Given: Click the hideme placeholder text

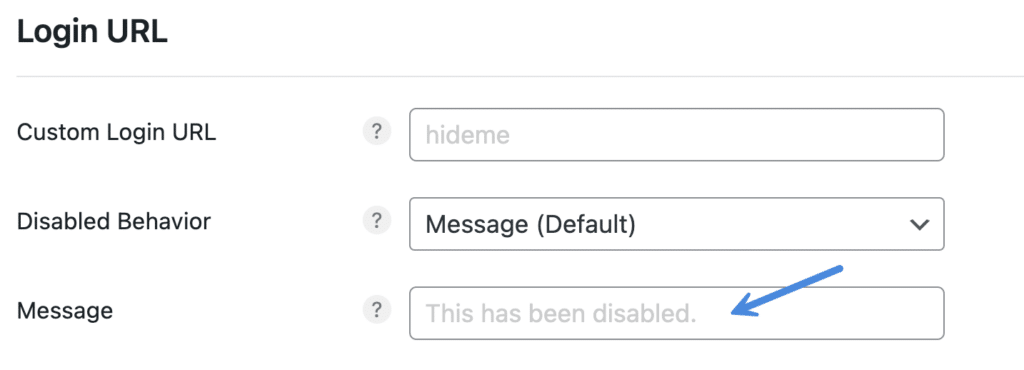Looking at the screenshot, I should pos(467,135).
